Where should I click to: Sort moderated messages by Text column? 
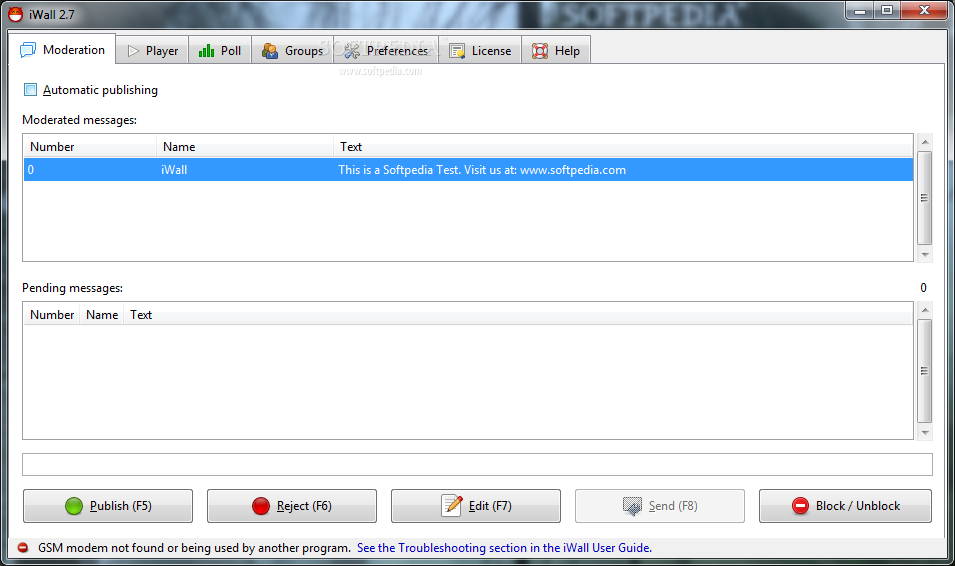pyautogui.click(x=623, y=147)
